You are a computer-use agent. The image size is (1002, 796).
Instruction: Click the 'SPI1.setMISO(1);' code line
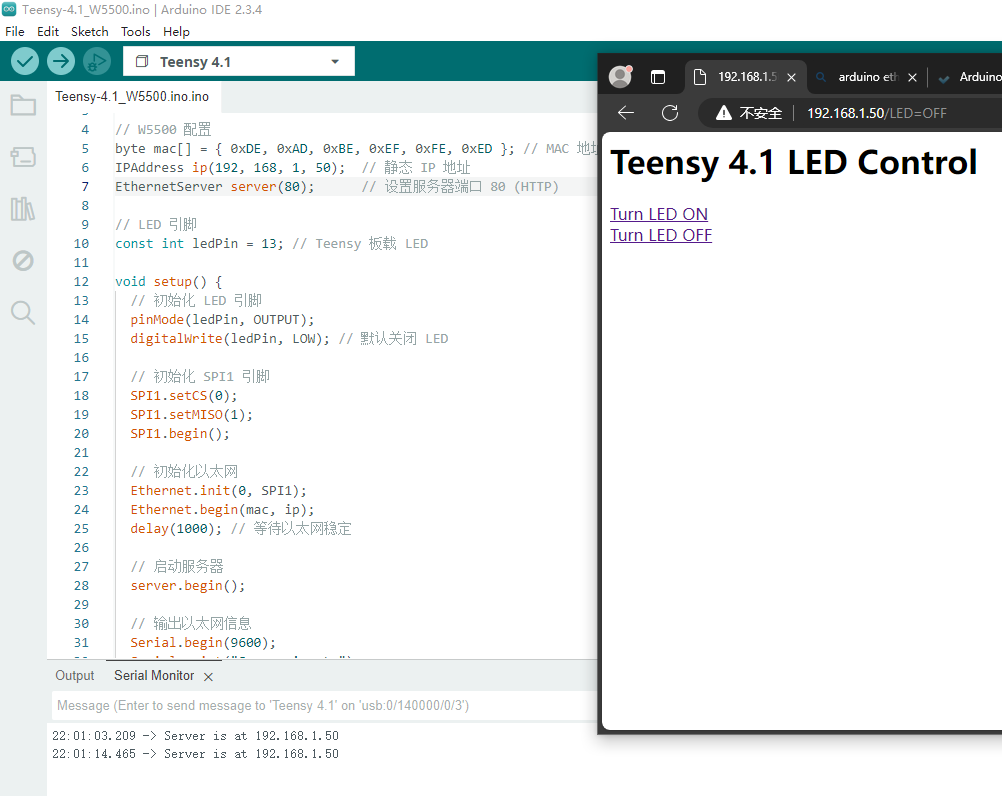tap(192, 415)
